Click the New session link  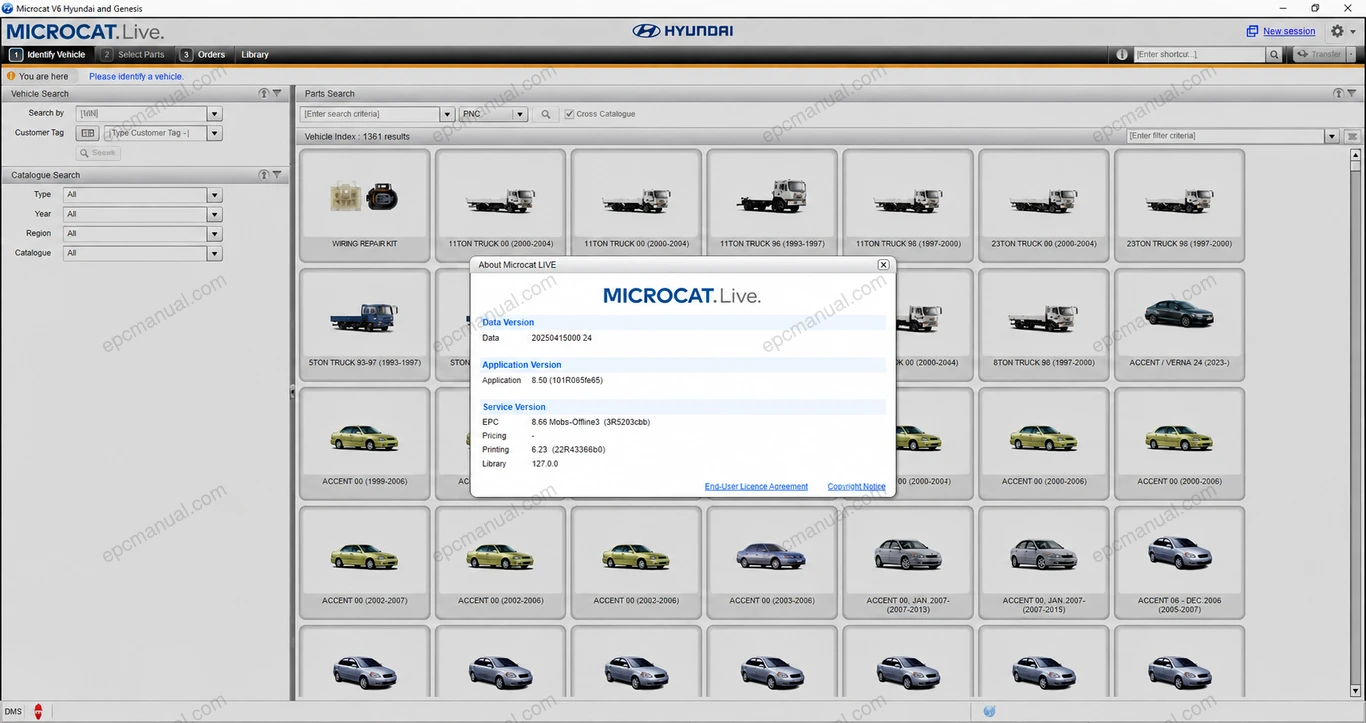(1289, 31)
